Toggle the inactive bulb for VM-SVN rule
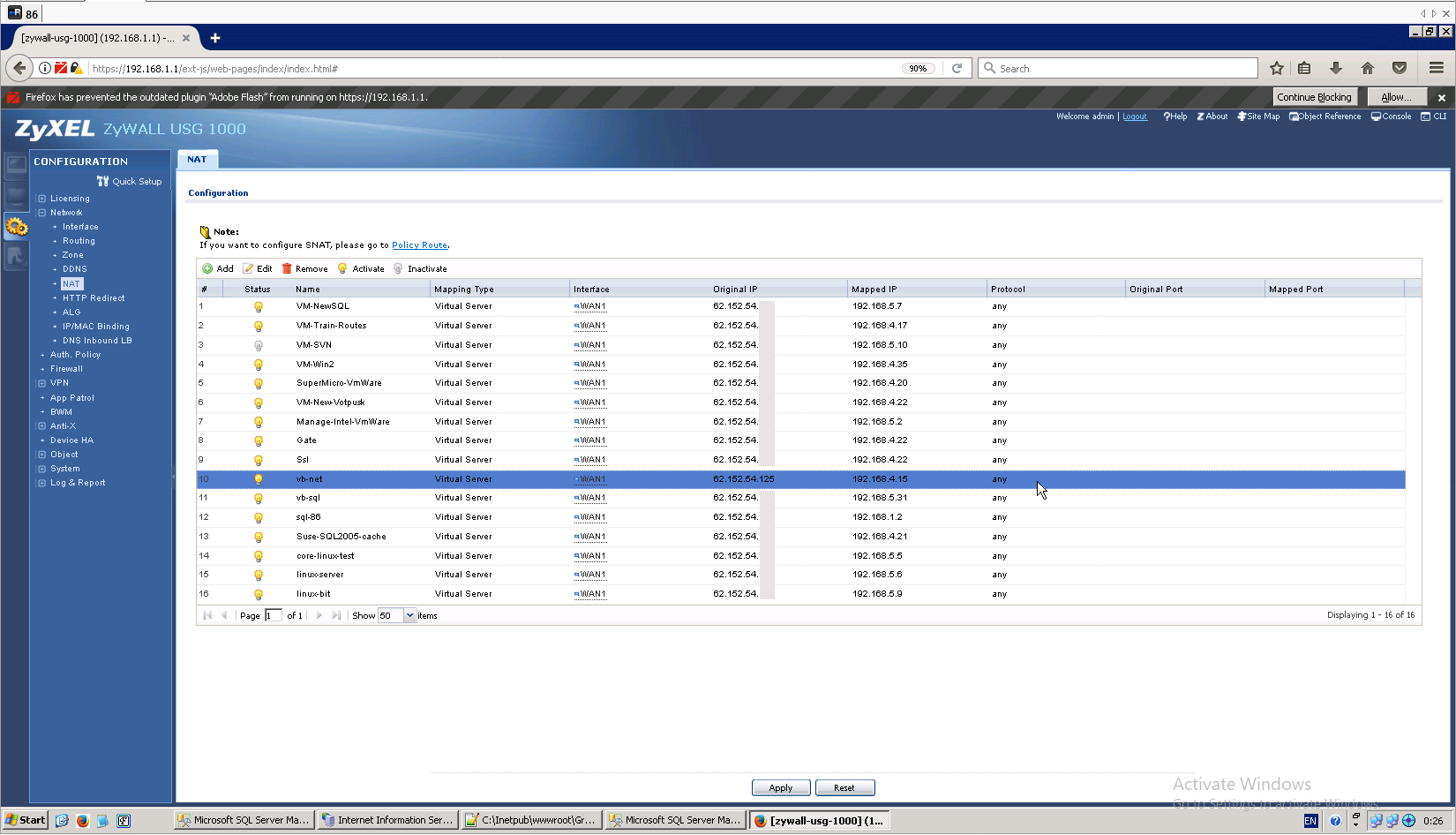The image size is (1456, 835). [x=259, y=345]
